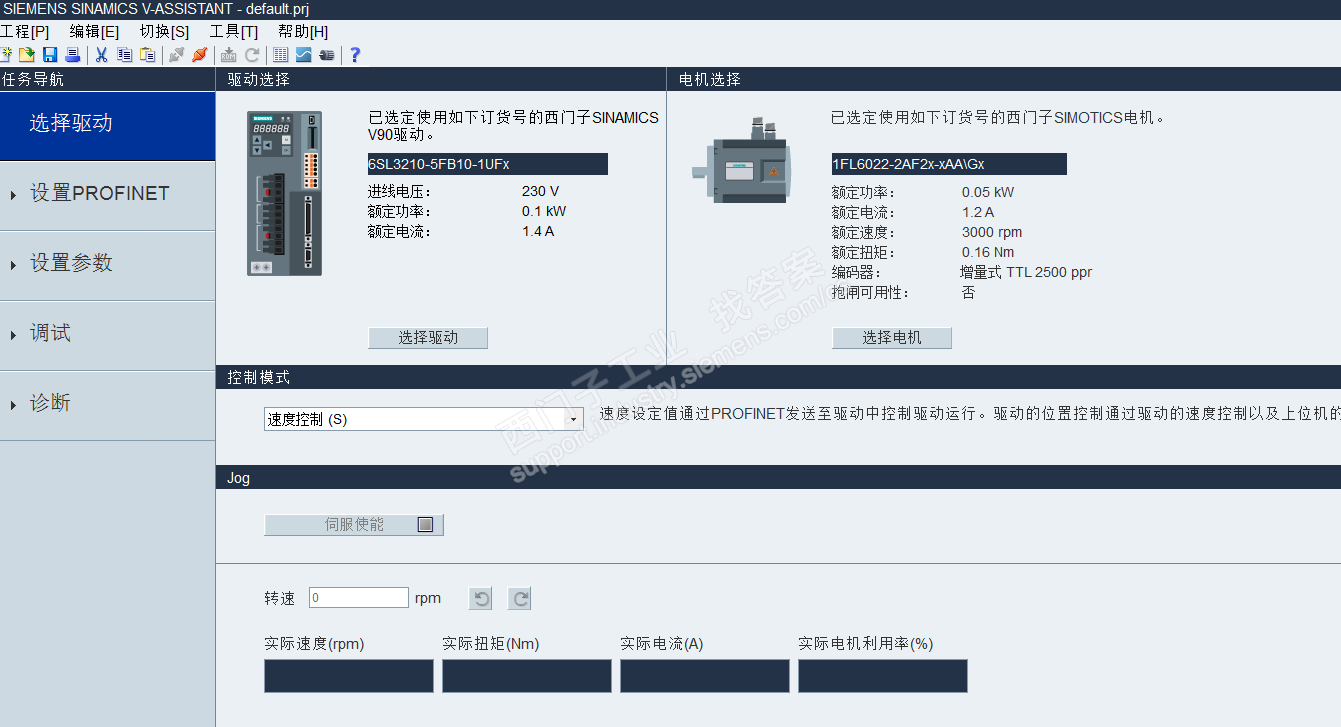1341x727 pixels.
Task: Open an existing project with folder icon
Action: point(27,55)
